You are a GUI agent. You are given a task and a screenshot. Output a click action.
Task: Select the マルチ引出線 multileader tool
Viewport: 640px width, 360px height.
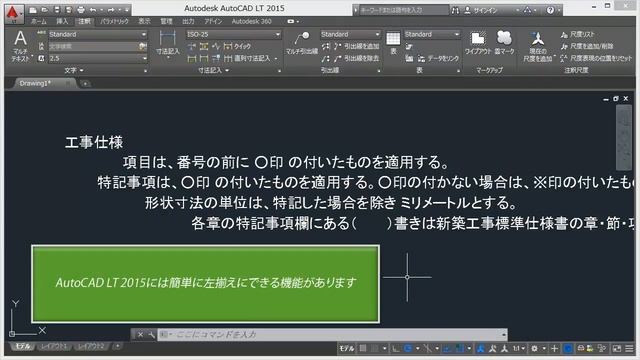point(302,43)
